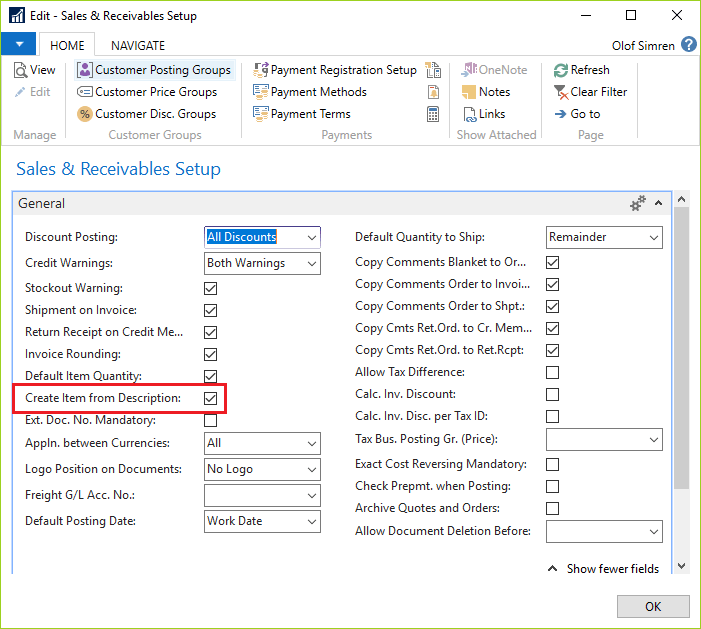Click the document icon right of Payment Registration Setup
Viewport: 701px width, 629px height.
pos(433,70)
